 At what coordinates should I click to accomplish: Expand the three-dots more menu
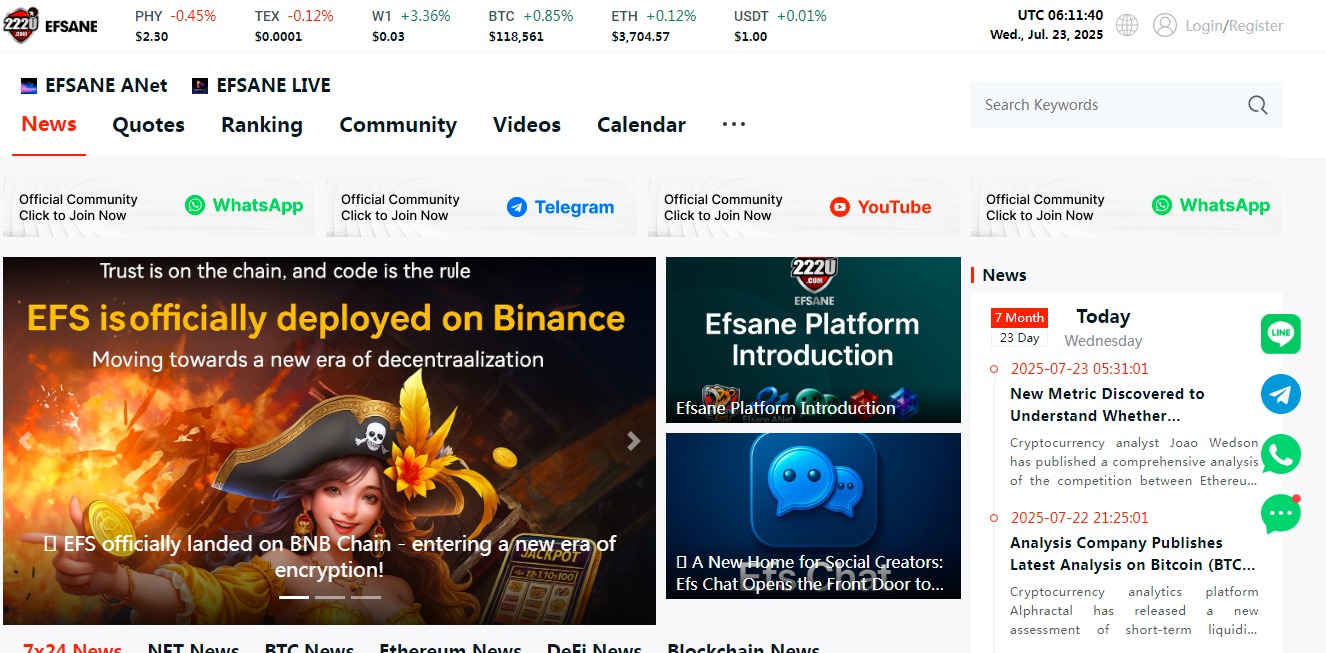734,124
